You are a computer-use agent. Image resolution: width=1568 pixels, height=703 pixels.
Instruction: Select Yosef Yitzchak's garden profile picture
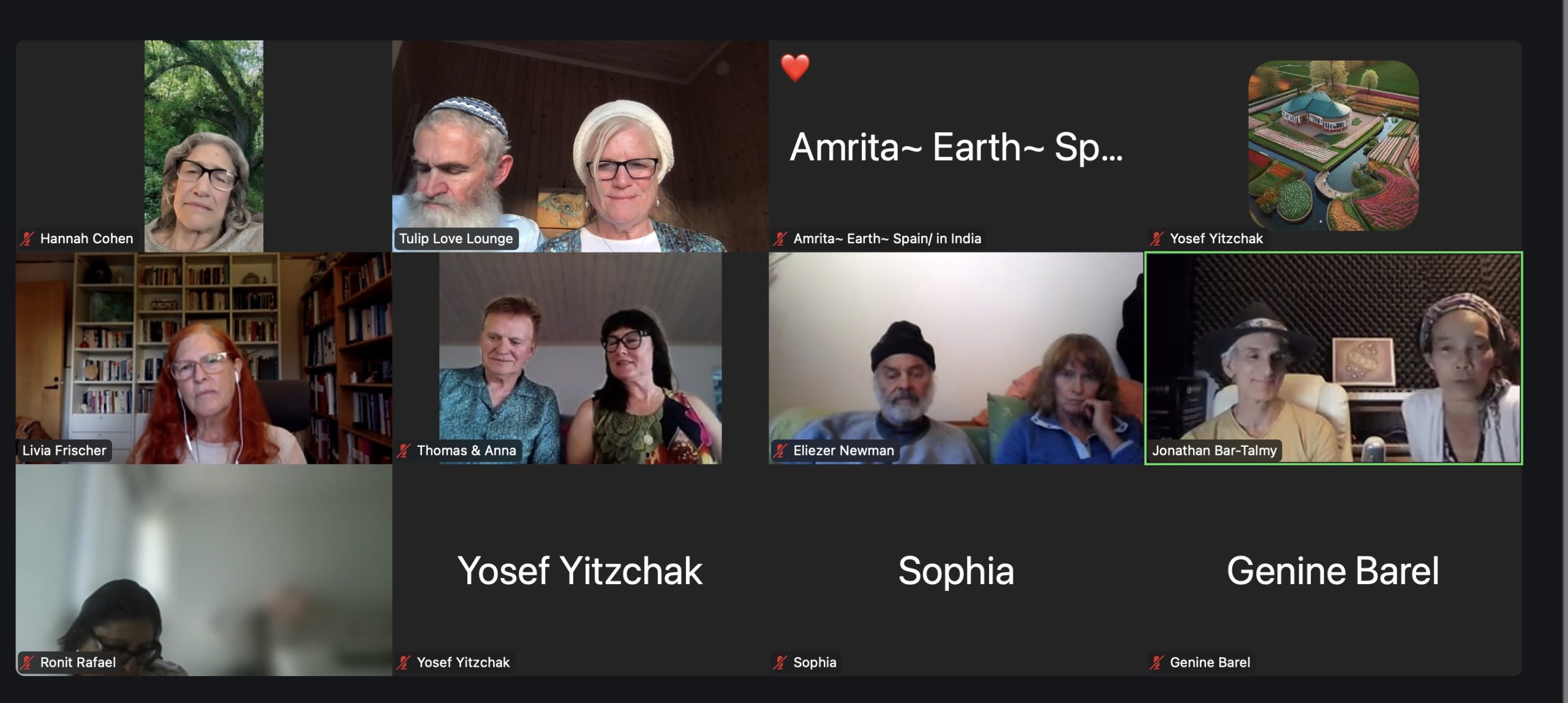pos(1333,145)
